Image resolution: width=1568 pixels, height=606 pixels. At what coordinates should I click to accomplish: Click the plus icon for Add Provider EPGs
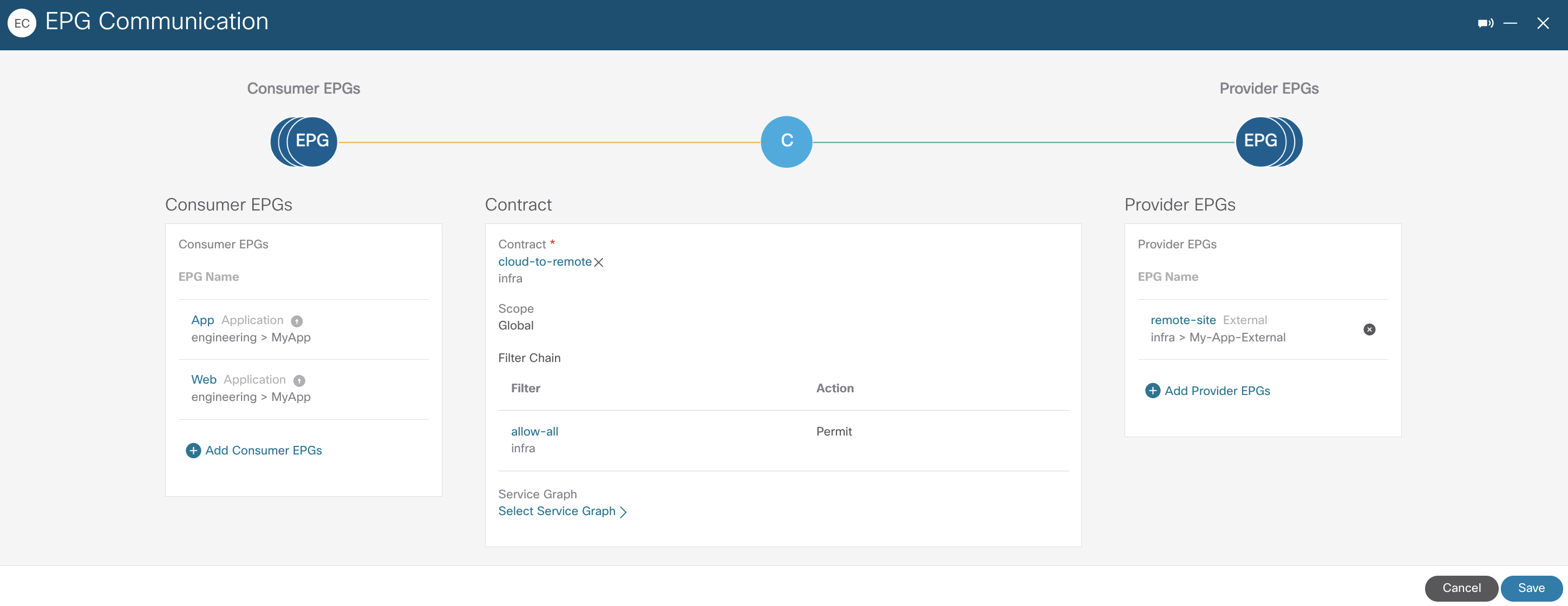(1152, 391)
